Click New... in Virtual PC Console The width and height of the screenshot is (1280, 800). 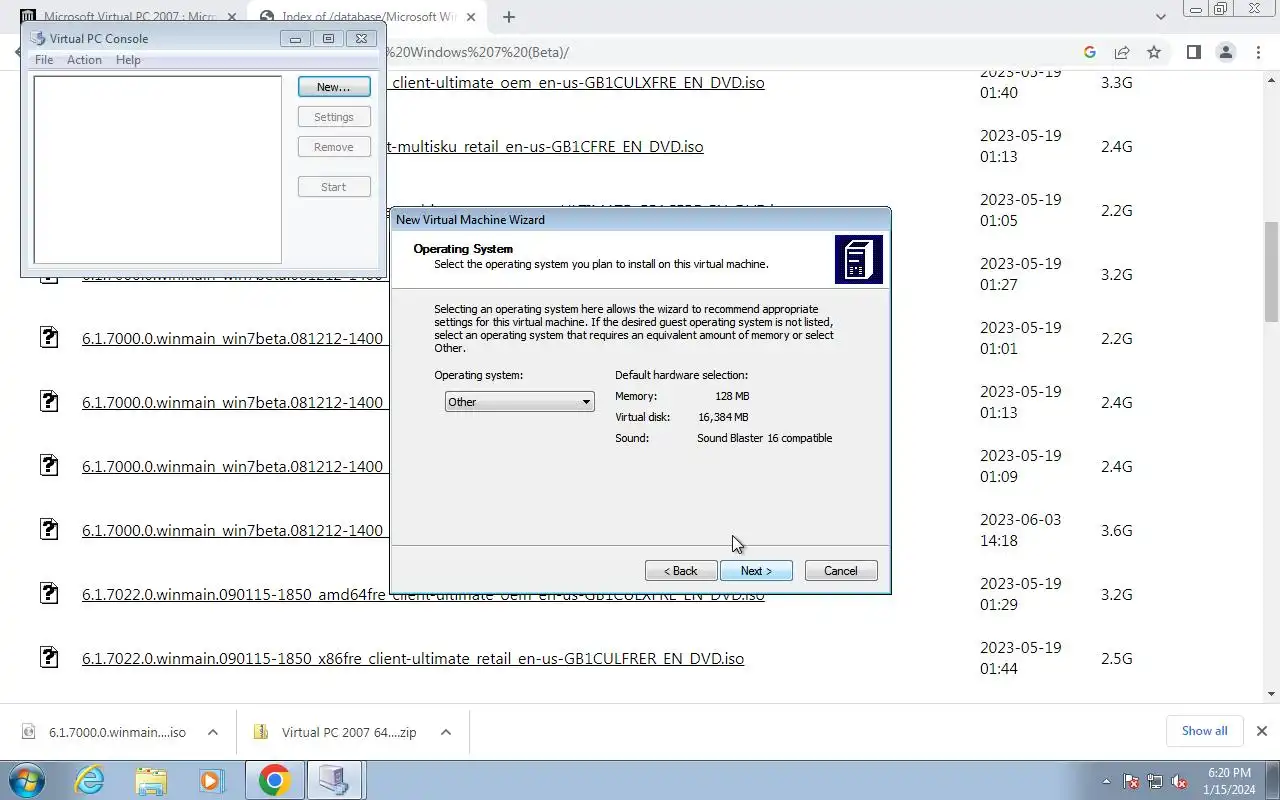tap(334, 87)
